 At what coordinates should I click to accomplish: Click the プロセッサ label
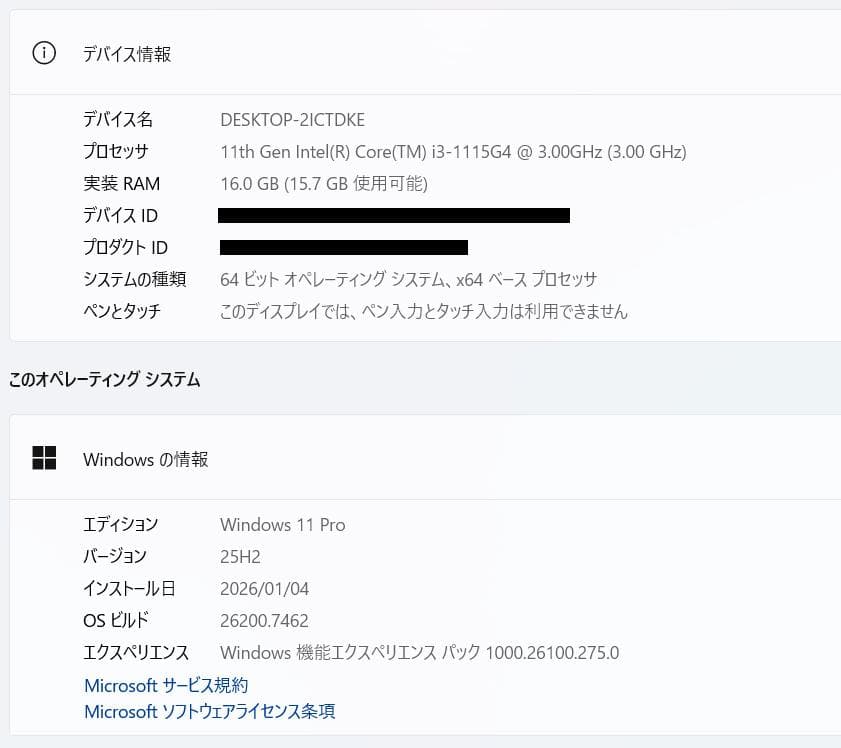[x=119, y=151]
